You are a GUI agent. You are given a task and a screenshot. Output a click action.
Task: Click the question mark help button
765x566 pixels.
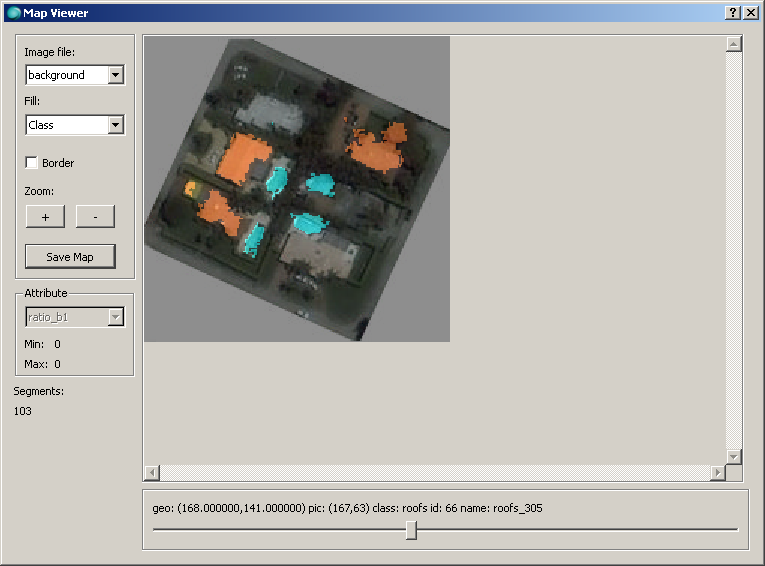point(733,12)
